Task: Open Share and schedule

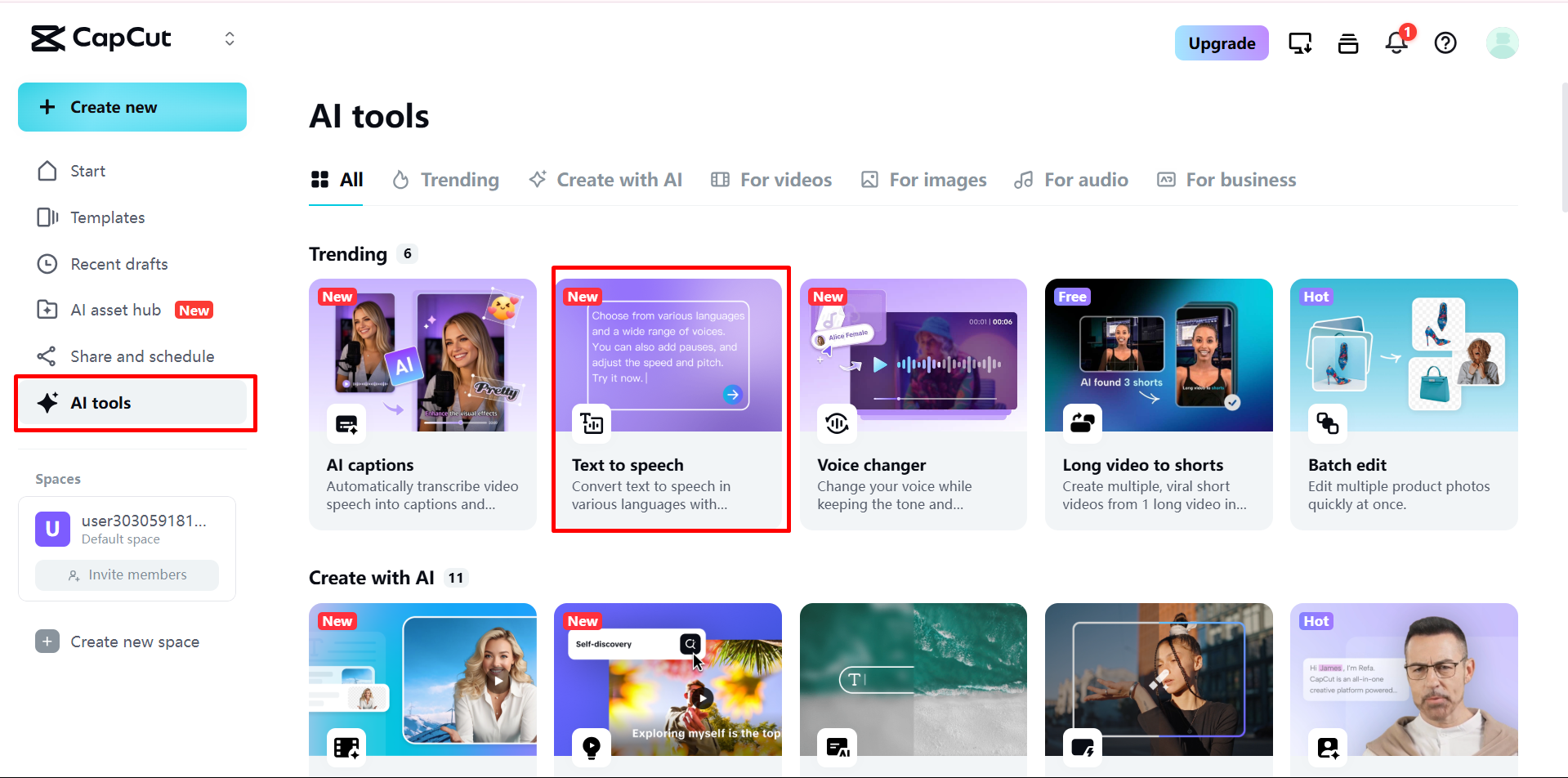Action: [132, 356]
